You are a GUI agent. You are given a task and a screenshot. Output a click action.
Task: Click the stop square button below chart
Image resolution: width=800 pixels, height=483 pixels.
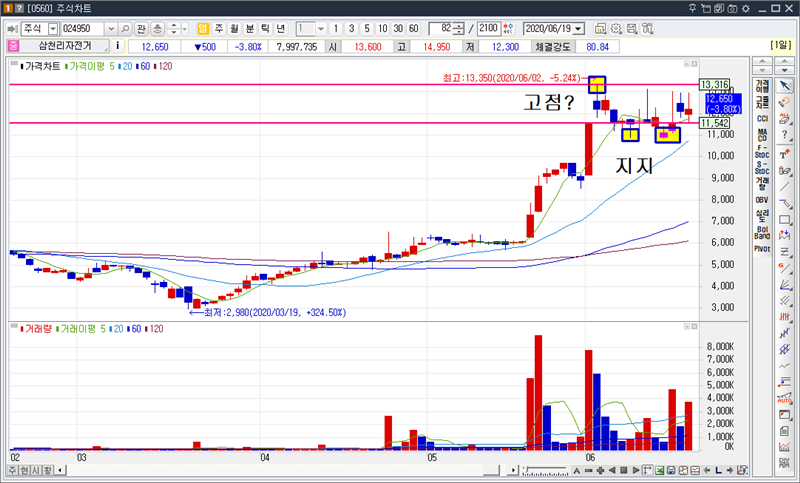623,470
